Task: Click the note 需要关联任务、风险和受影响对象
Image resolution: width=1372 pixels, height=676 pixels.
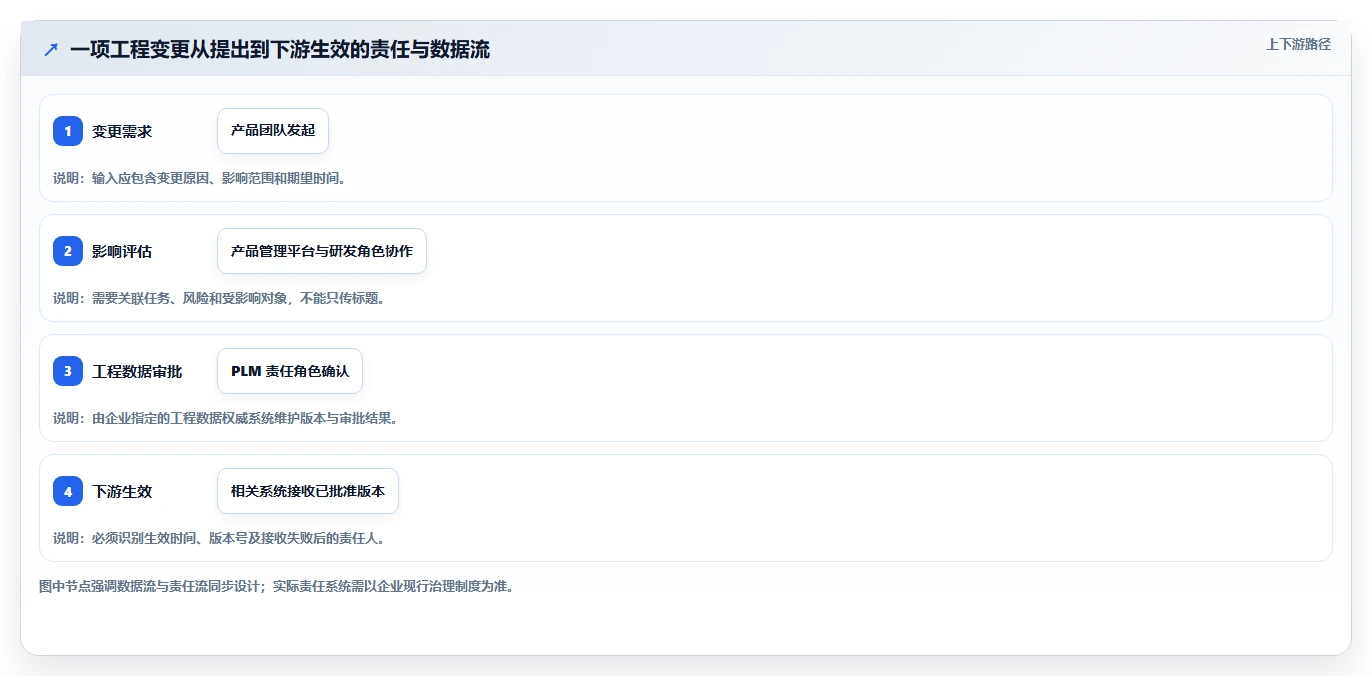Action: (x=219, y=298)
